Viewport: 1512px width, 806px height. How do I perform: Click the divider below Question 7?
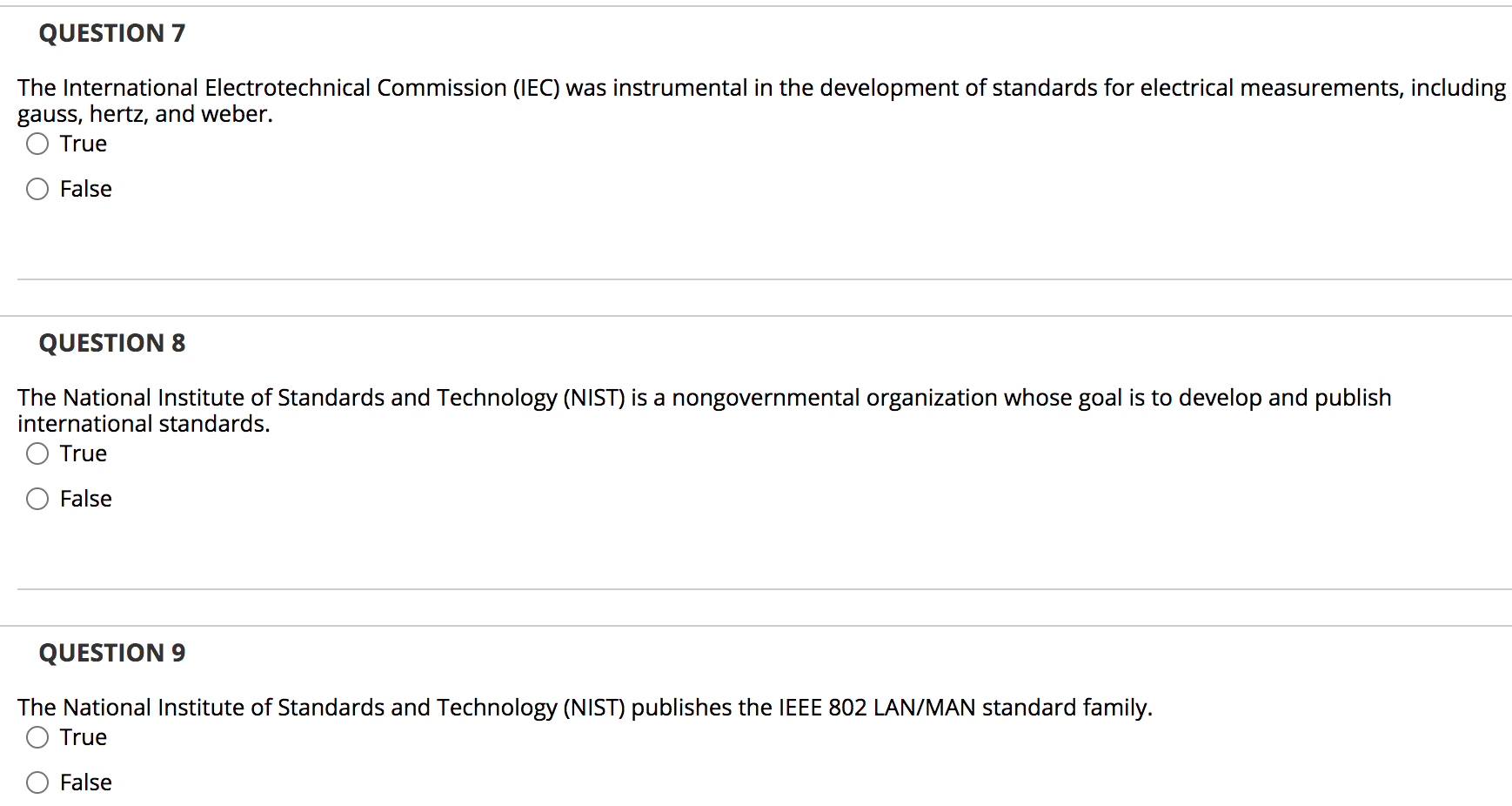(x=757, y=279)
